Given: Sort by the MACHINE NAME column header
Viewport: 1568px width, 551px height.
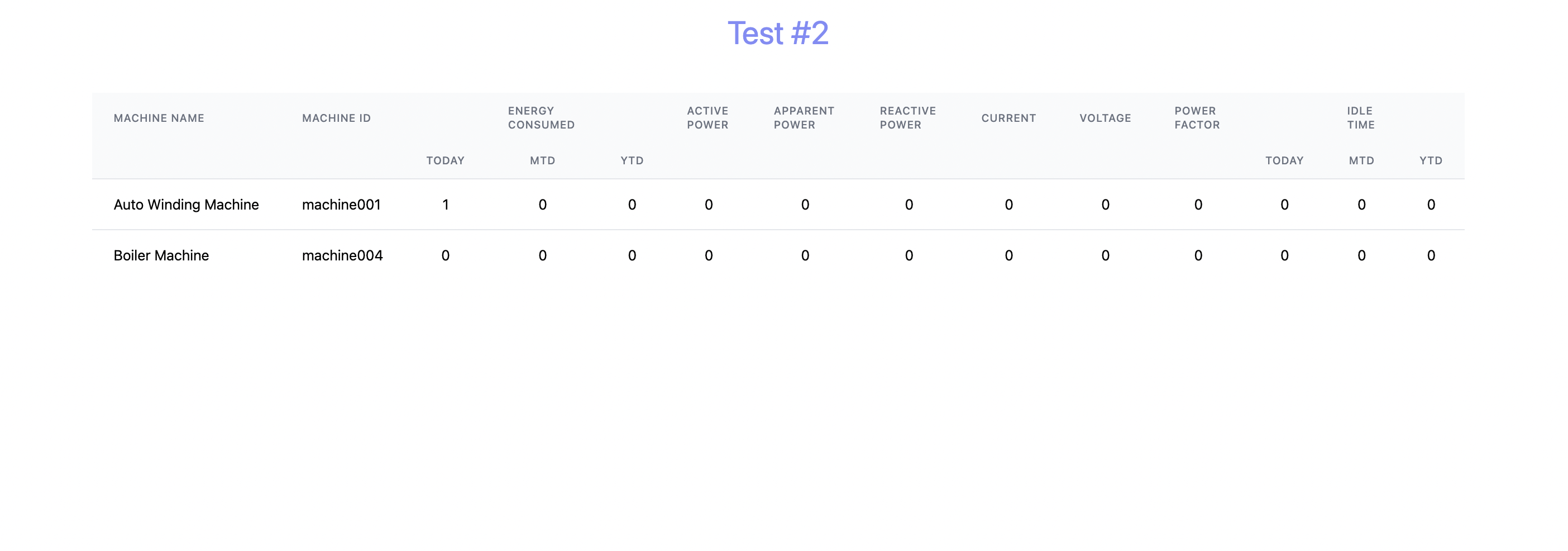Looking at the screenshot, I should pos(159,117).
